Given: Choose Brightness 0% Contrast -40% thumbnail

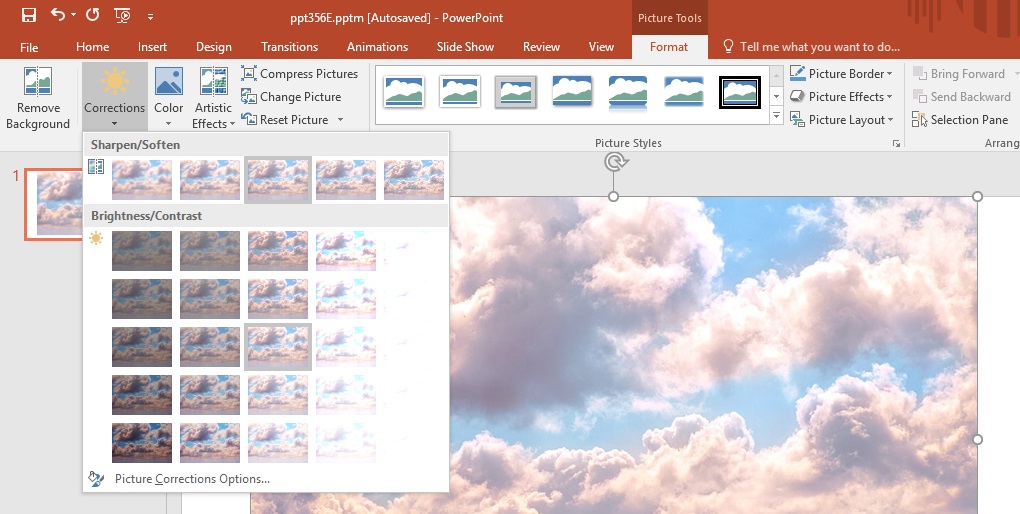Looking at the screenshot, I should [x=278, y=250].
